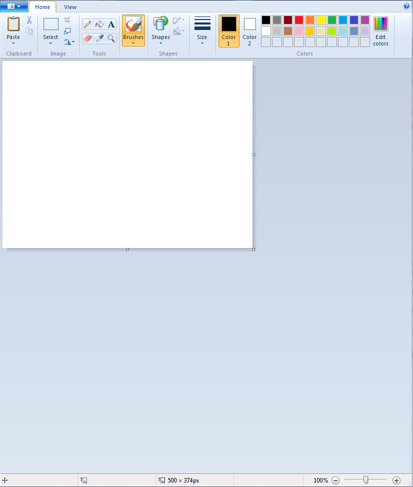Screen dimensions: 413x487
Task: Click the Paste clipboard icon
Action: (13, 24)
